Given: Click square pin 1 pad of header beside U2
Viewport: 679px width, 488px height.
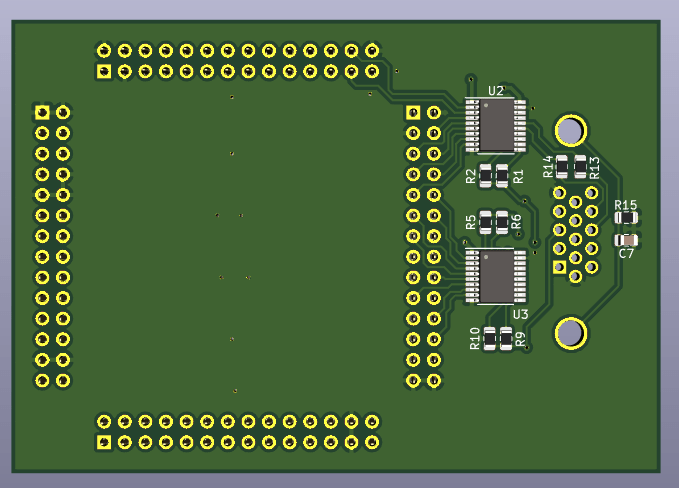Looking at the screenshot, I should 413,113.
